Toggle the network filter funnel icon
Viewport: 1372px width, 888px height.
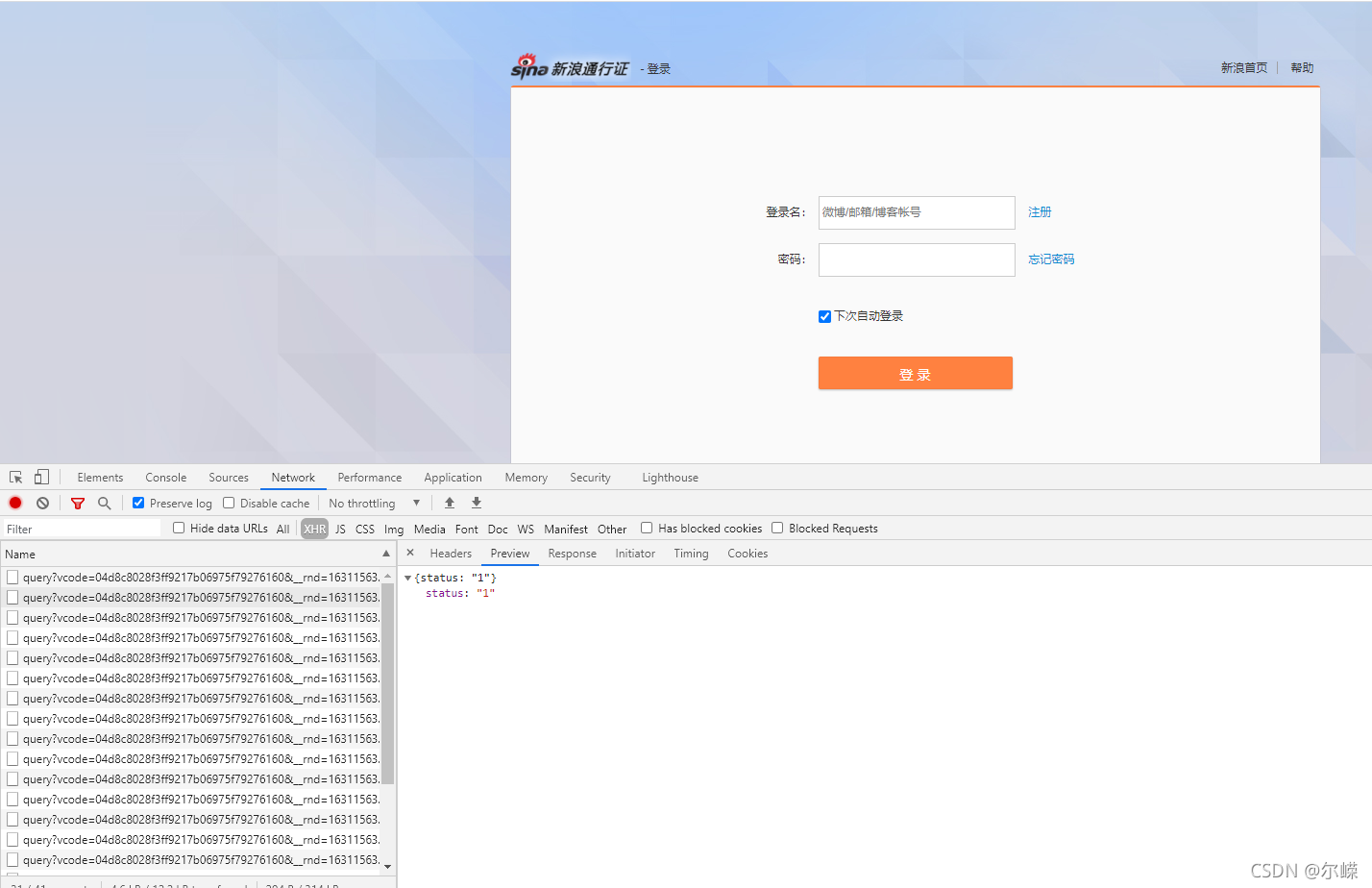78,504
